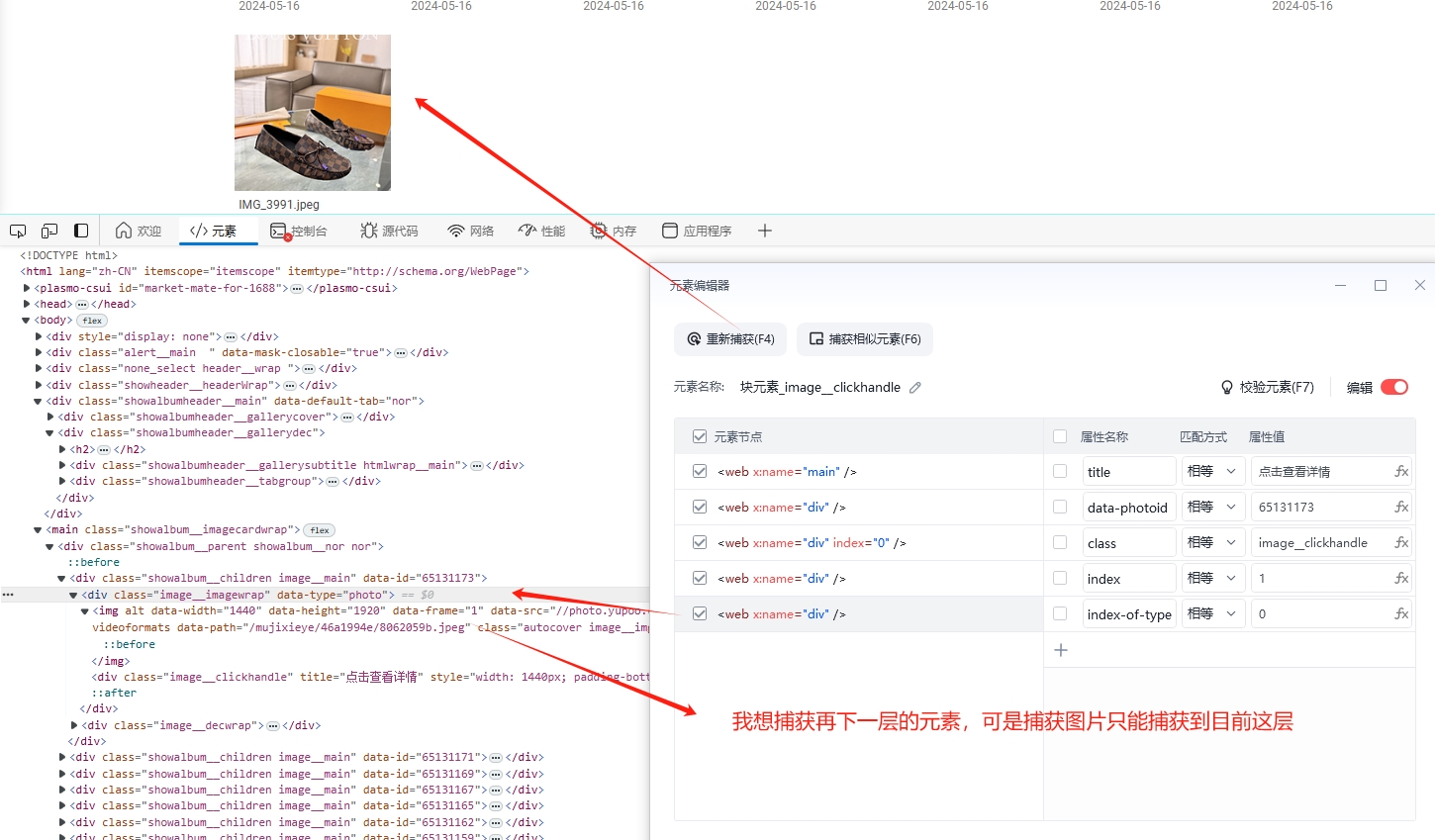Click the pencil icon to rename the element
The height and width of the screenshot is (840, 1435).
pyautogui.click(x=915, y=388)
